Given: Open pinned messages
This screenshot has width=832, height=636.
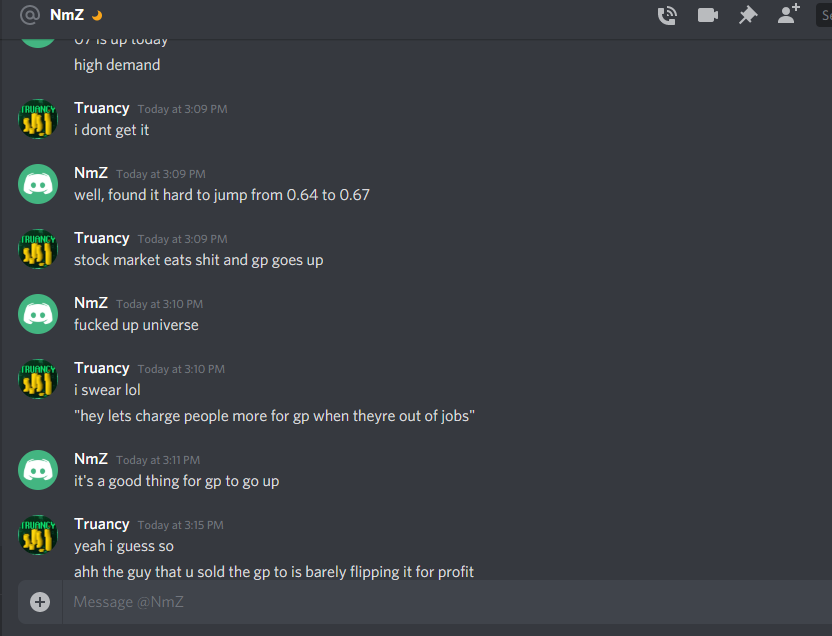Looking at the screenshot, I should tap(748, 15).
